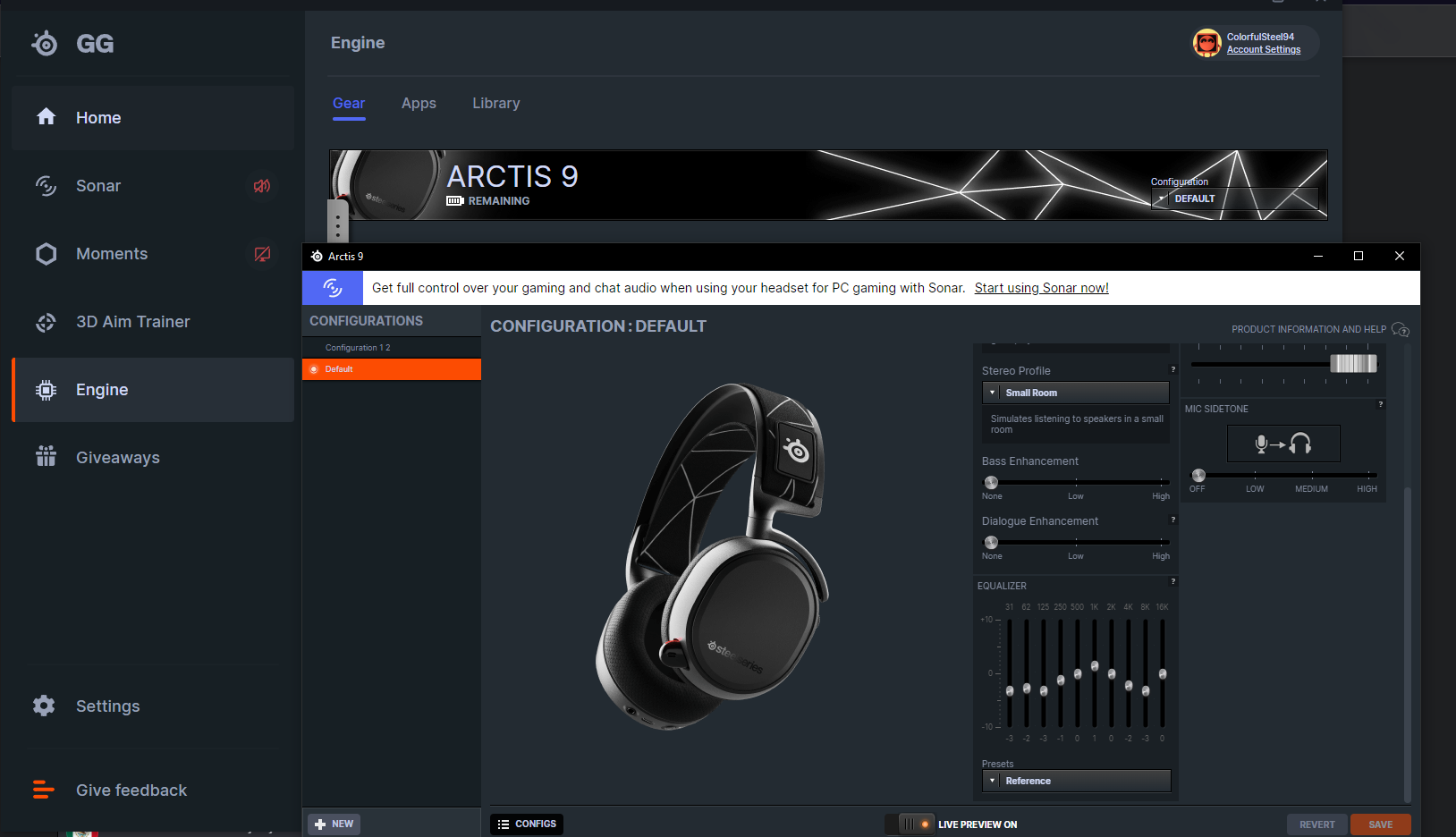Click the Equalizer help question mark
1456x837 pixels.
pyautogui.click(x=1173, y=581)
